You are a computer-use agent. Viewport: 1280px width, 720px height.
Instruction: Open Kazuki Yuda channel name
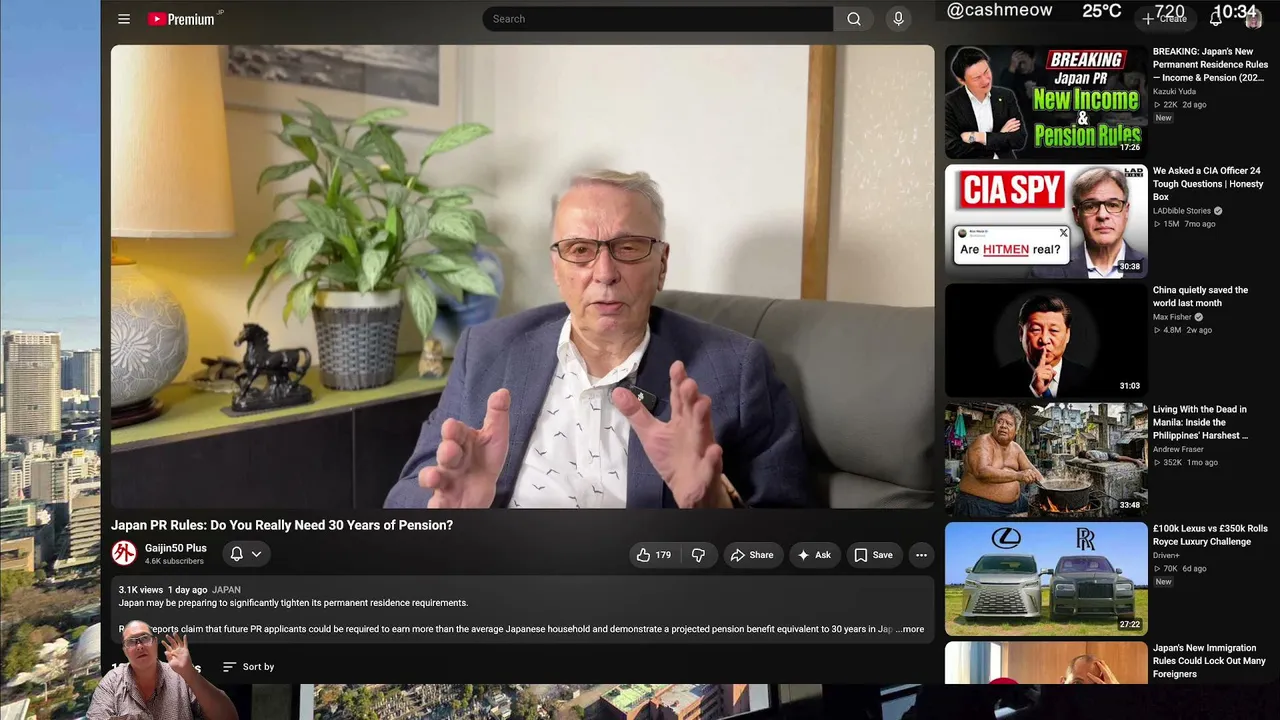(x=1174, y=92)
